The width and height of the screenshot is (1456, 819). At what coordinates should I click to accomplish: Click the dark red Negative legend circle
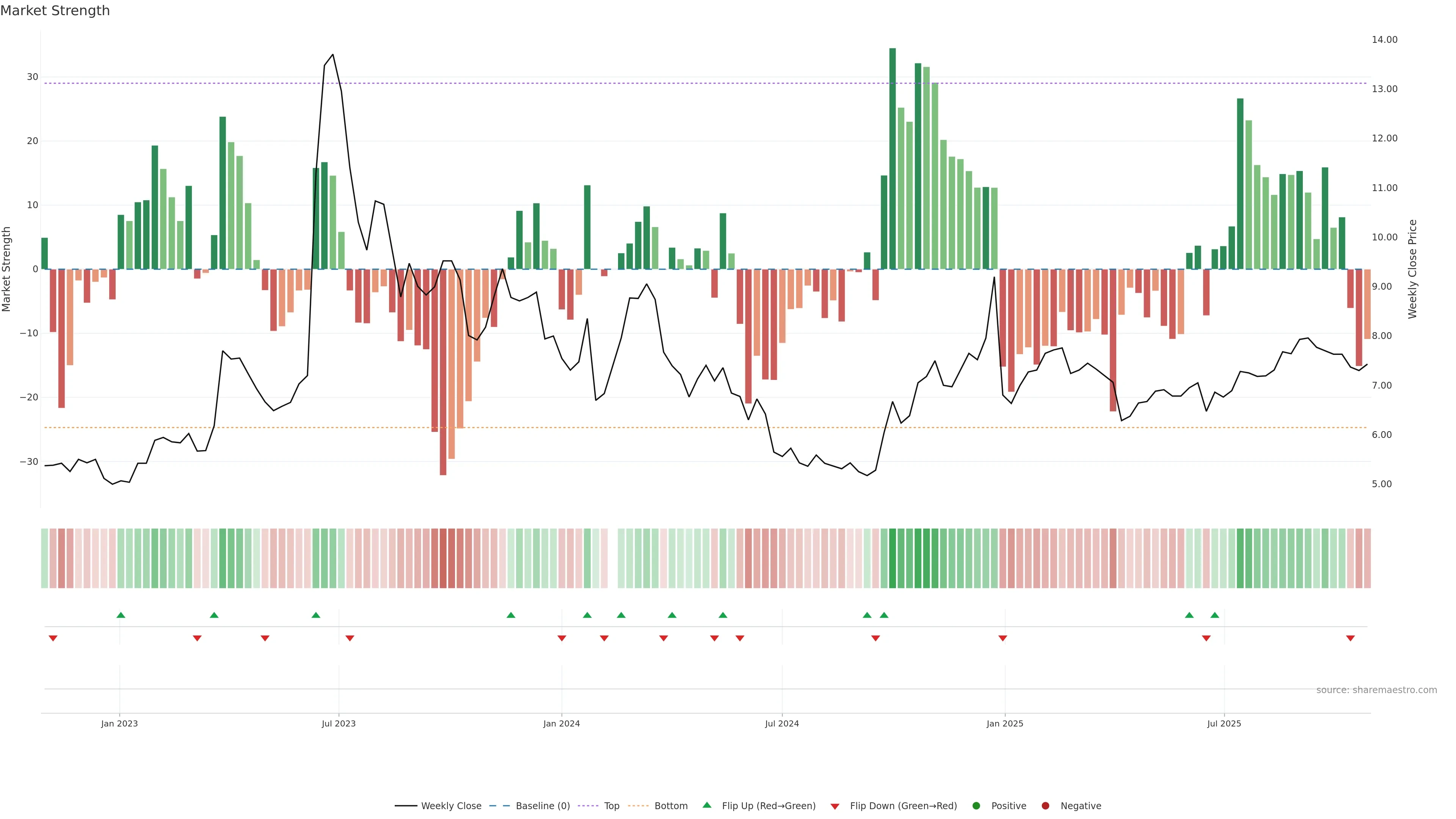[1045, 806]
